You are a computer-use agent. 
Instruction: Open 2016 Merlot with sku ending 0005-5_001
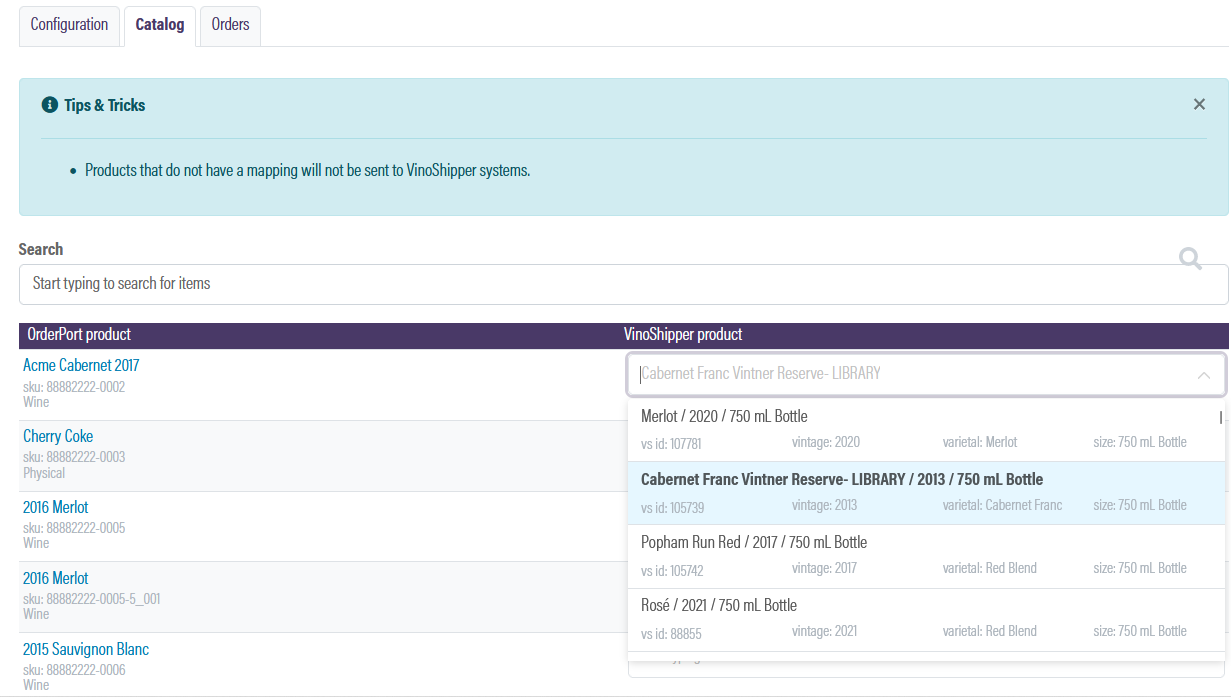56,578
